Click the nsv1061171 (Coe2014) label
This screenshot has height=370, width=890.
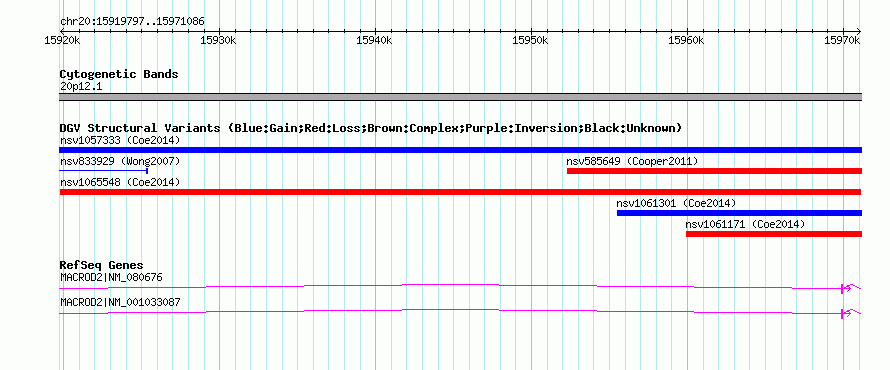tap(745, 224)
